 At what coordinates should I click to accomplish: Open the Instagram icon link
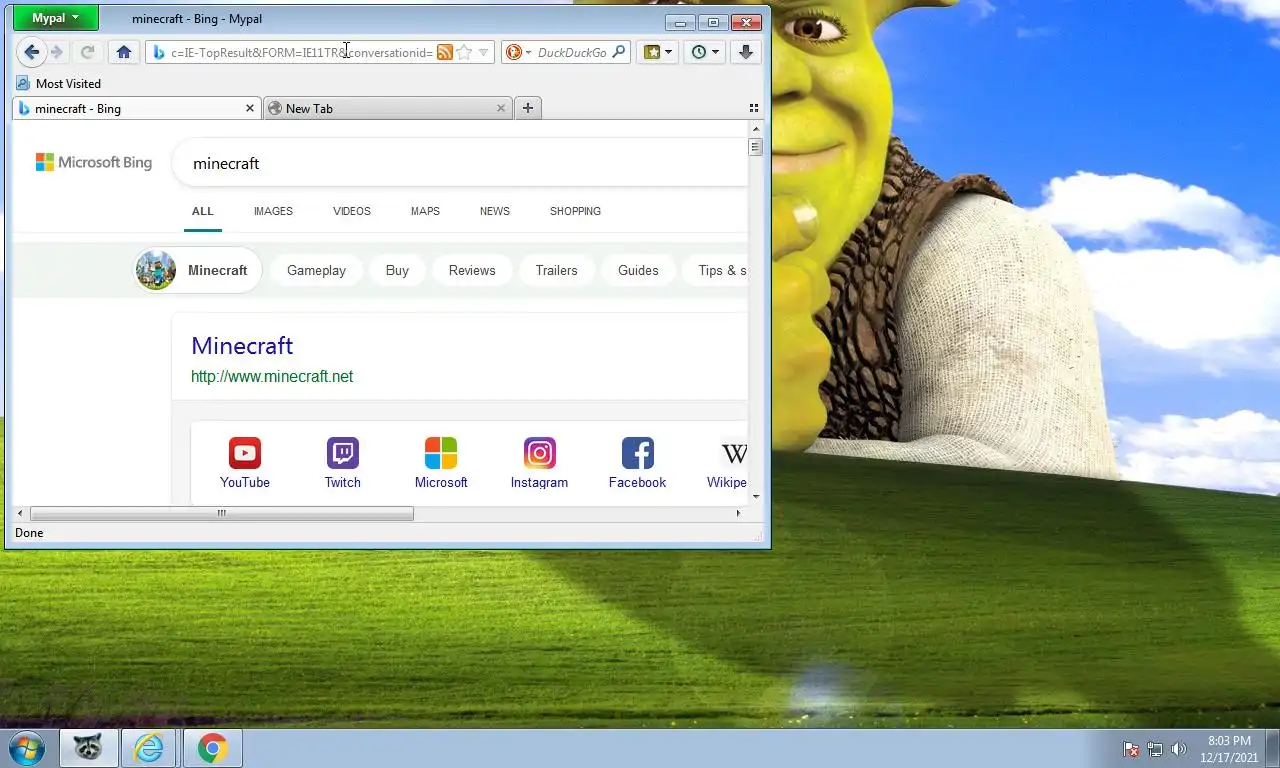pos(539,463)
